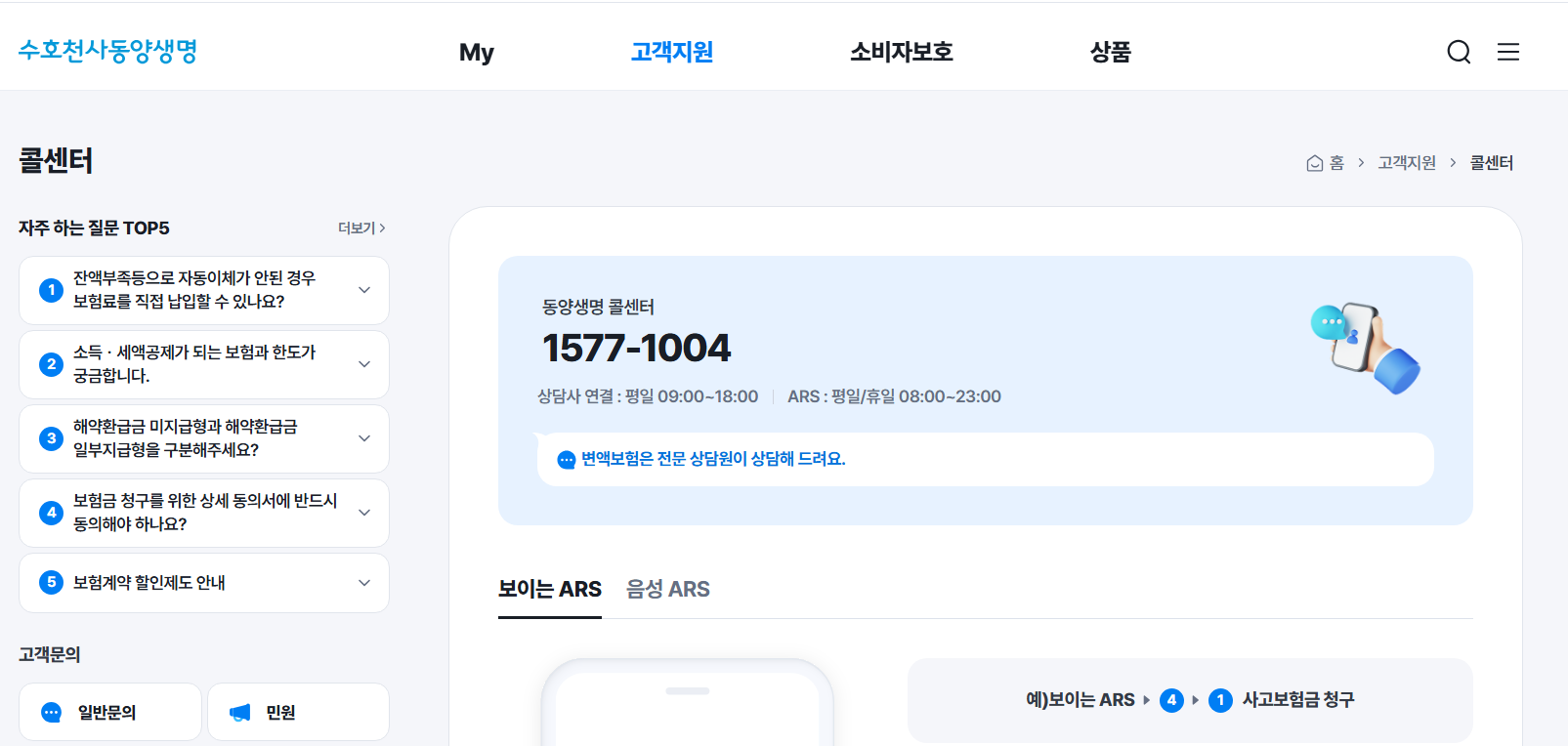Click FAQ text 보험금 청구를 위한 상세 동의서에

205,501
